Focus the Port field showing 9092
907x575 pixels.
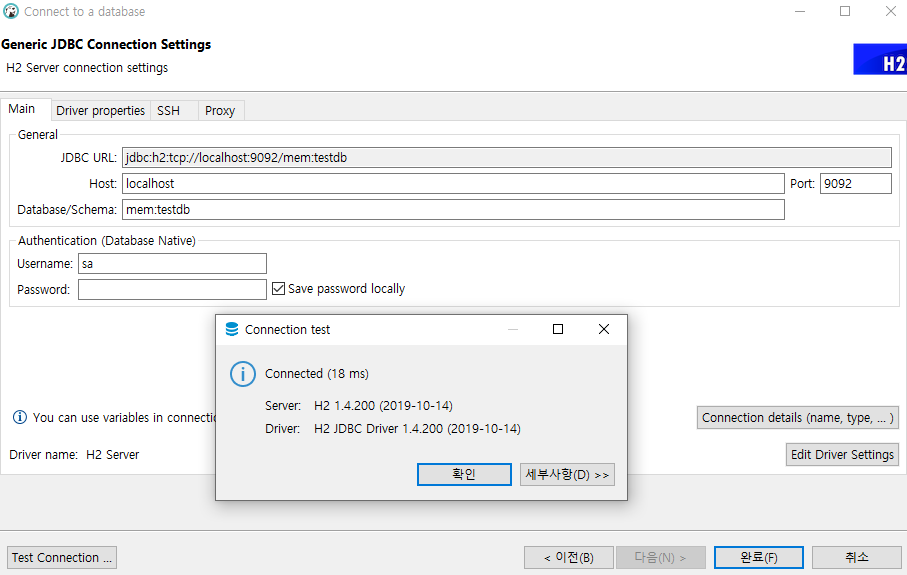856,183
